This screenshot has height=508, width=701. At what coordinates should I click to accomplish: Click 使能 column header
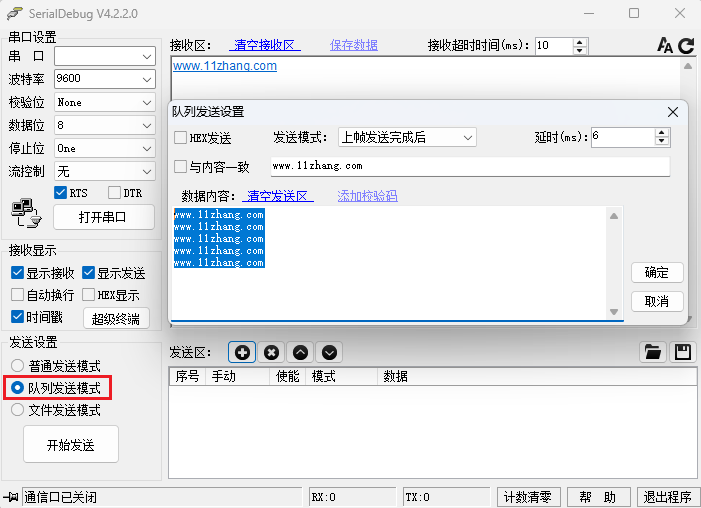tap(287, 376)
